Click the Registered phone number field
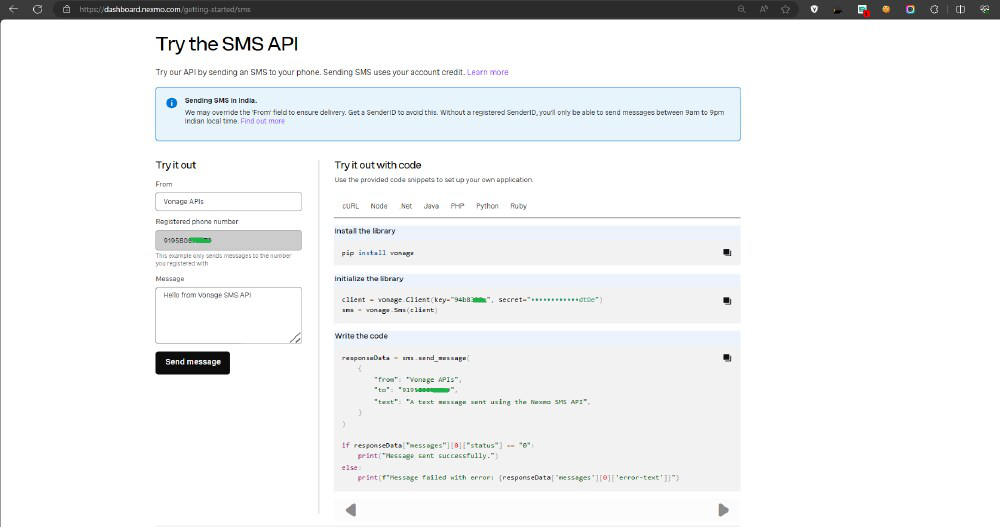Screen dimensions: 1000x527 (x=228, y=241)
